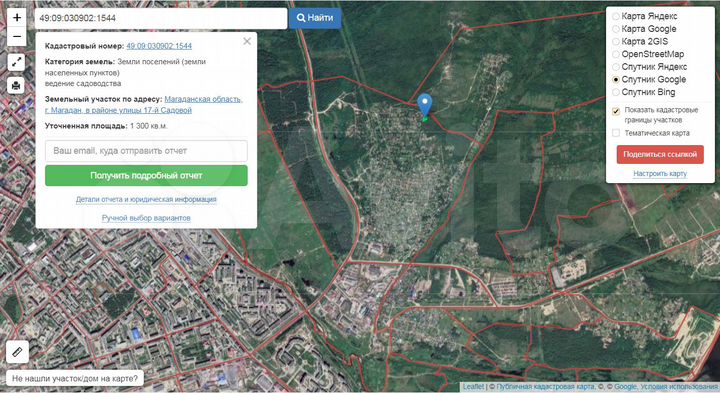Click Поделиться ссылкой red button
Image resolution: width=720 pixels, height=393 pixels.
[x=660, y=154]
